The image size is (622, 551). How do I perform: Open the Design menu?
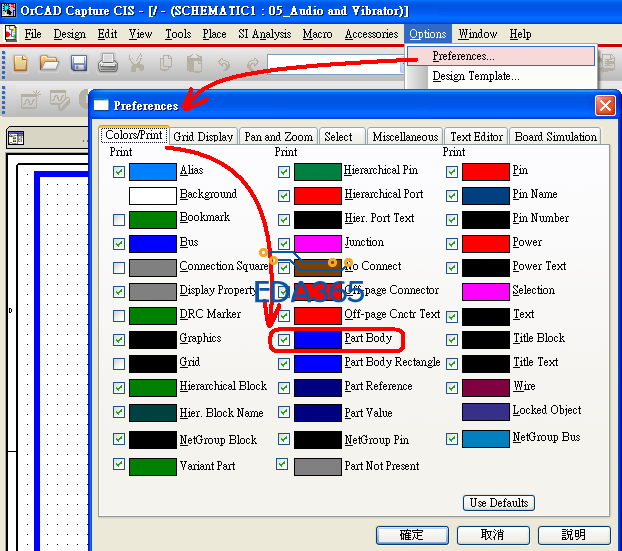(70, 34)
